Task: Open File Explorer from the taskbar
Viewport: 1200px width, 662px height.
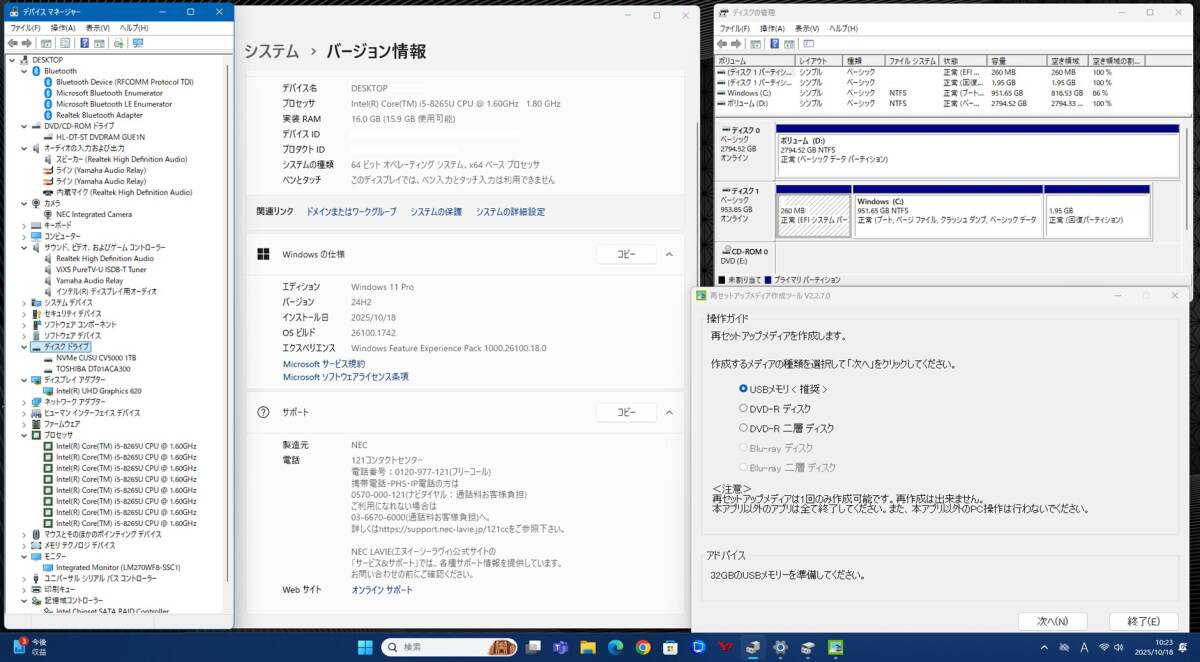Action: click(587, 647)
